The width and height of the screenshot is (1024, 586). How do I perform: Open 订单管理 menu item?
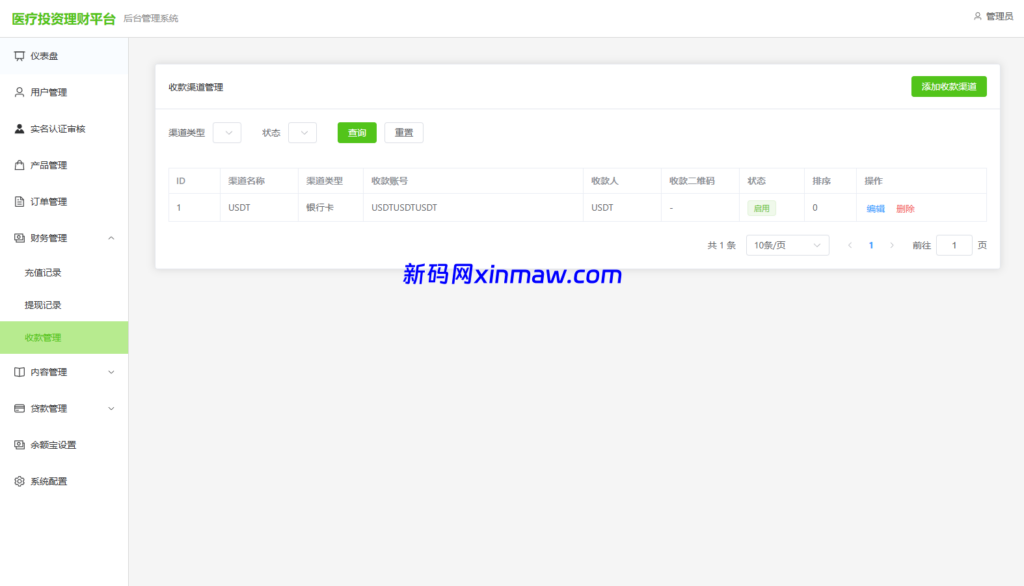(64, 202)
